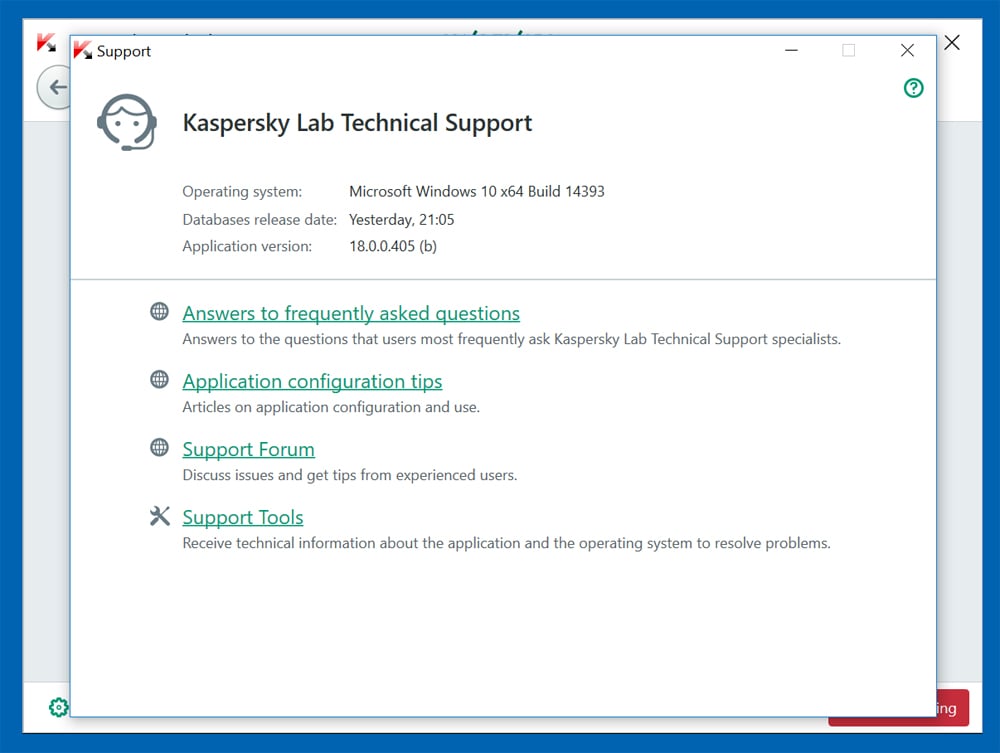Image resolution: width=1000 pixels, height=753 pixels.
Task: Open the green help question mark icon
Action: 913,88
